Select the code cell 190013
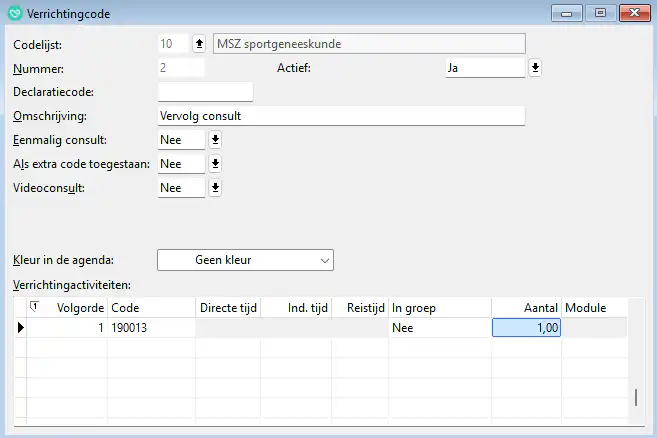 151,328
